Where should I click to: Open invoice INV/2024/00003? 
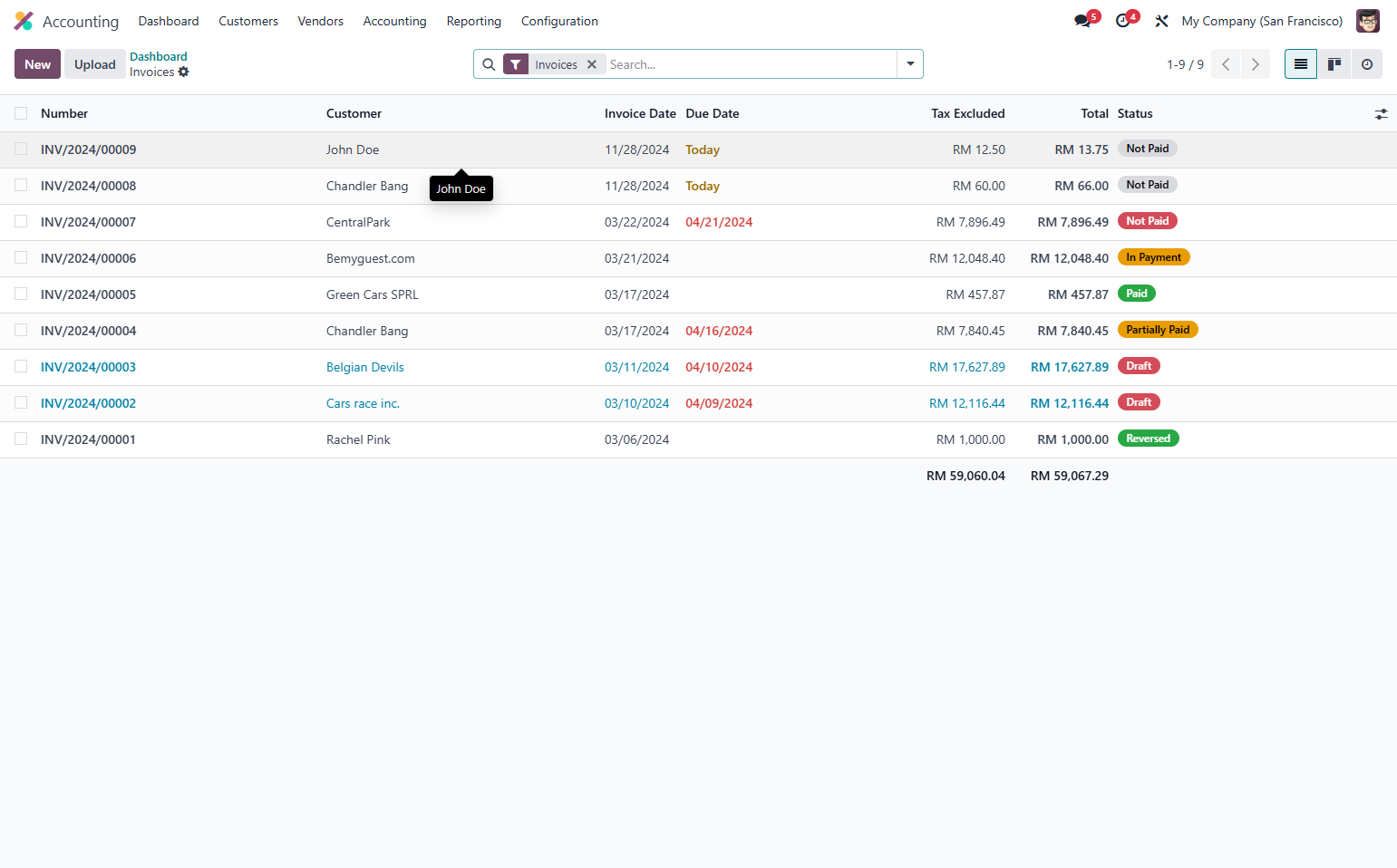tap(89, 367)
